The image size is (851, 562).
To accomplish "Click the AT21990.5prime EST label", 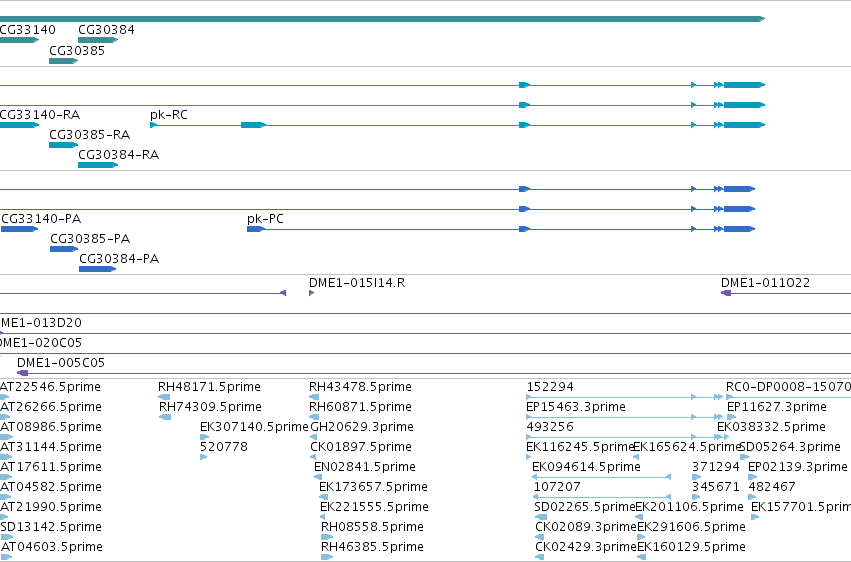I will tap(51, 507).
